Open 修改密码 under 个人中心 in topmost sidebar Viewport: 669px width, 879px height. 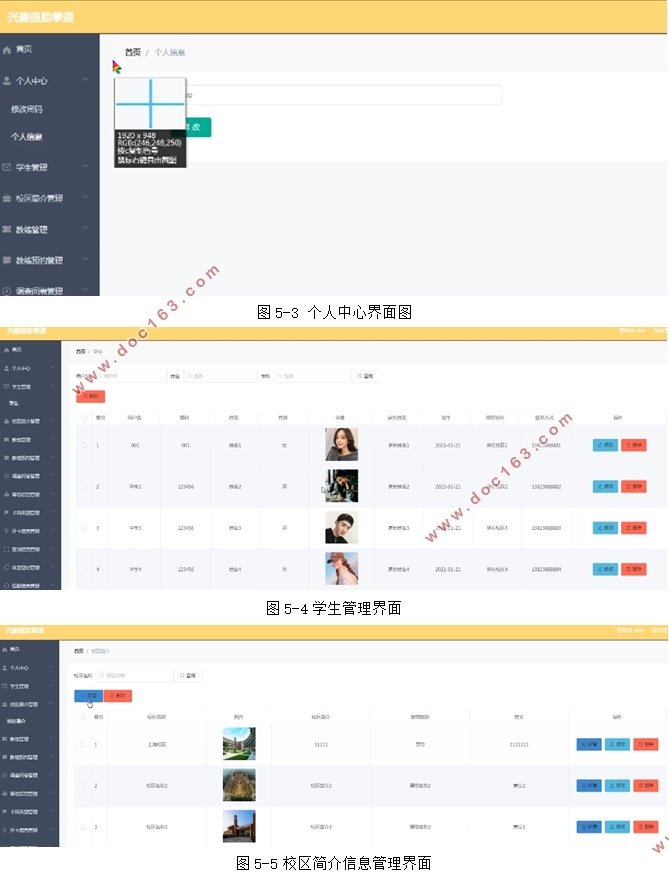click(x=27, y=109)
